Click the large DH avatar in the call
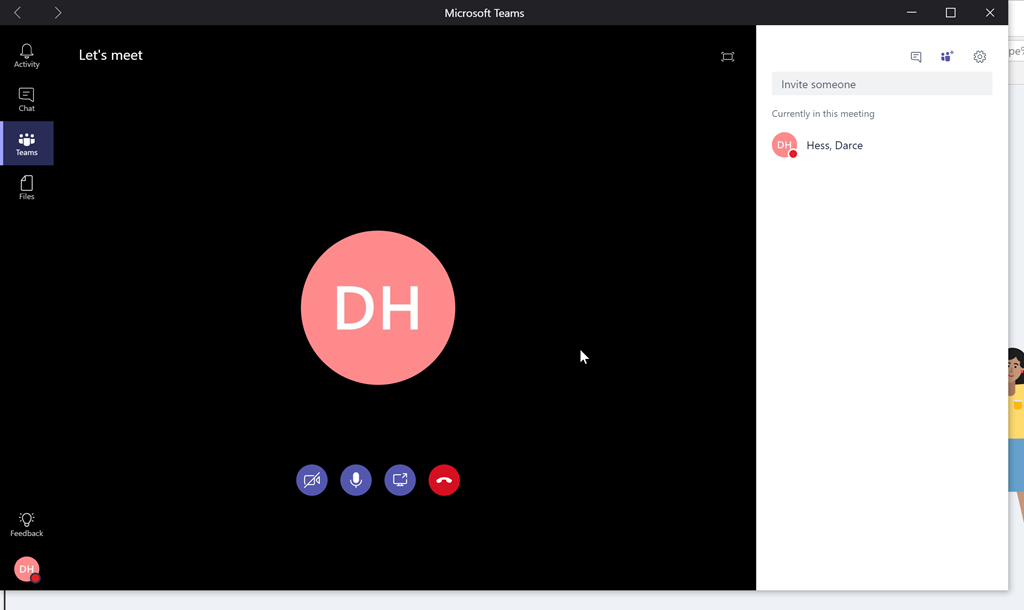Image resolution: width=1024 pixels, height=610 pixels. point(378,308)
